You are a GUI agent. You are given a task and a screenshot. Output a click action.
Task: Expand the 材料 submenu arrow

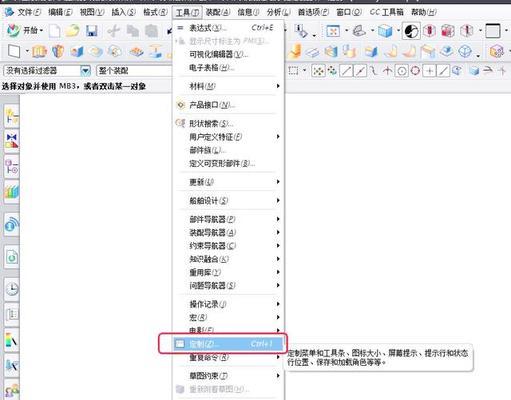tap(278, 86)
